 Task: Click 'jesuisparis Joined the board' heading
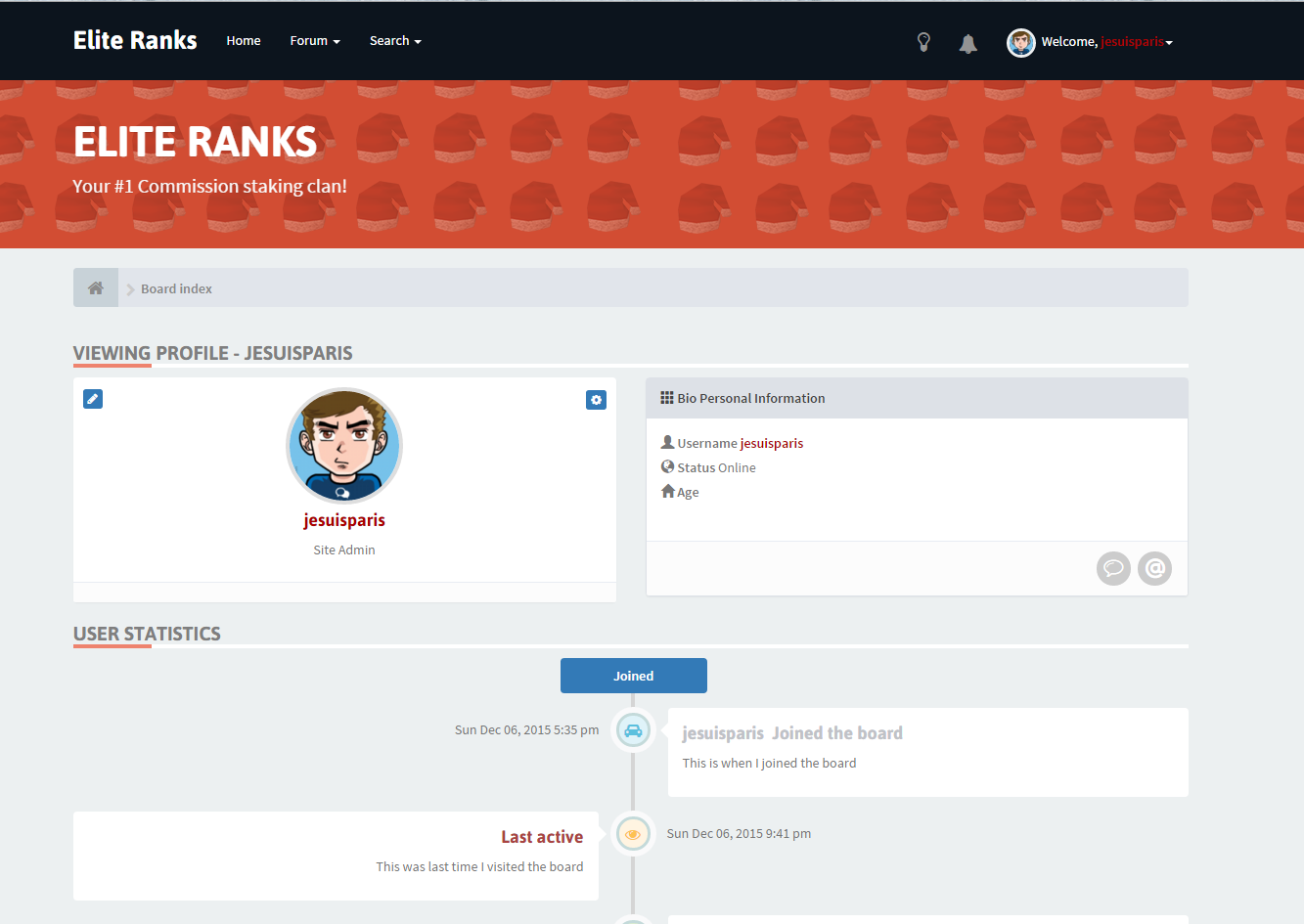(x=792, y=733)
